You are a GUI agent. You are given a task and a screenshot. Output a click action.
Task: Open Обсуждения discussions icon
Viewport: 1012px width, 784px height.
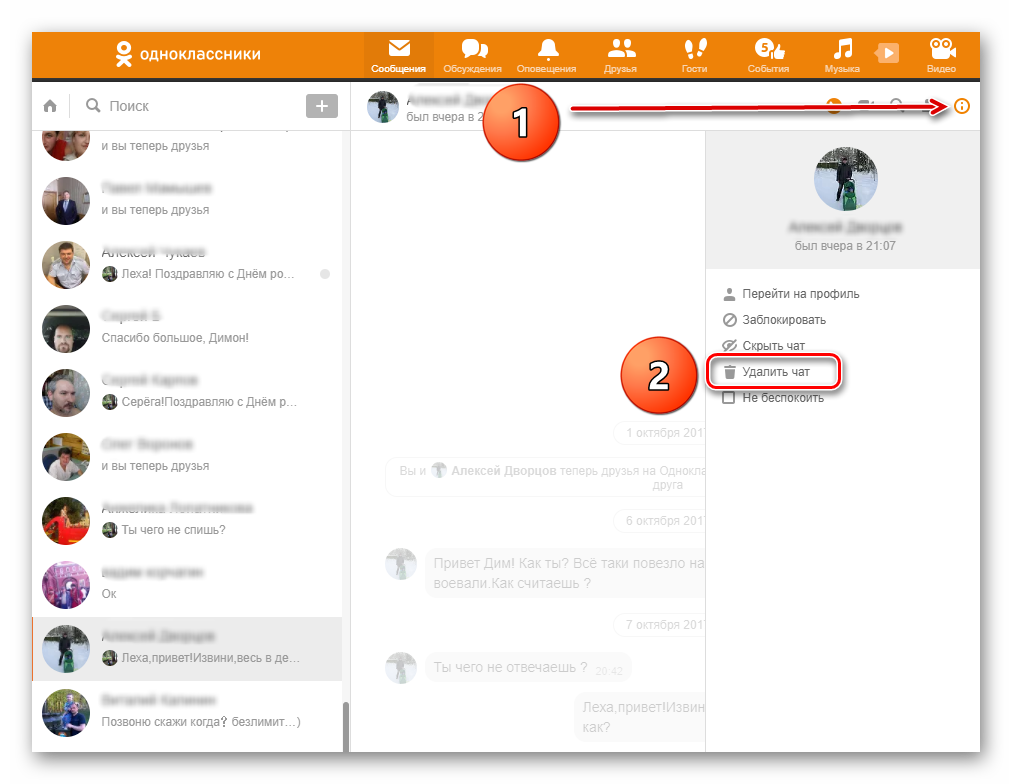coord(473,56)
